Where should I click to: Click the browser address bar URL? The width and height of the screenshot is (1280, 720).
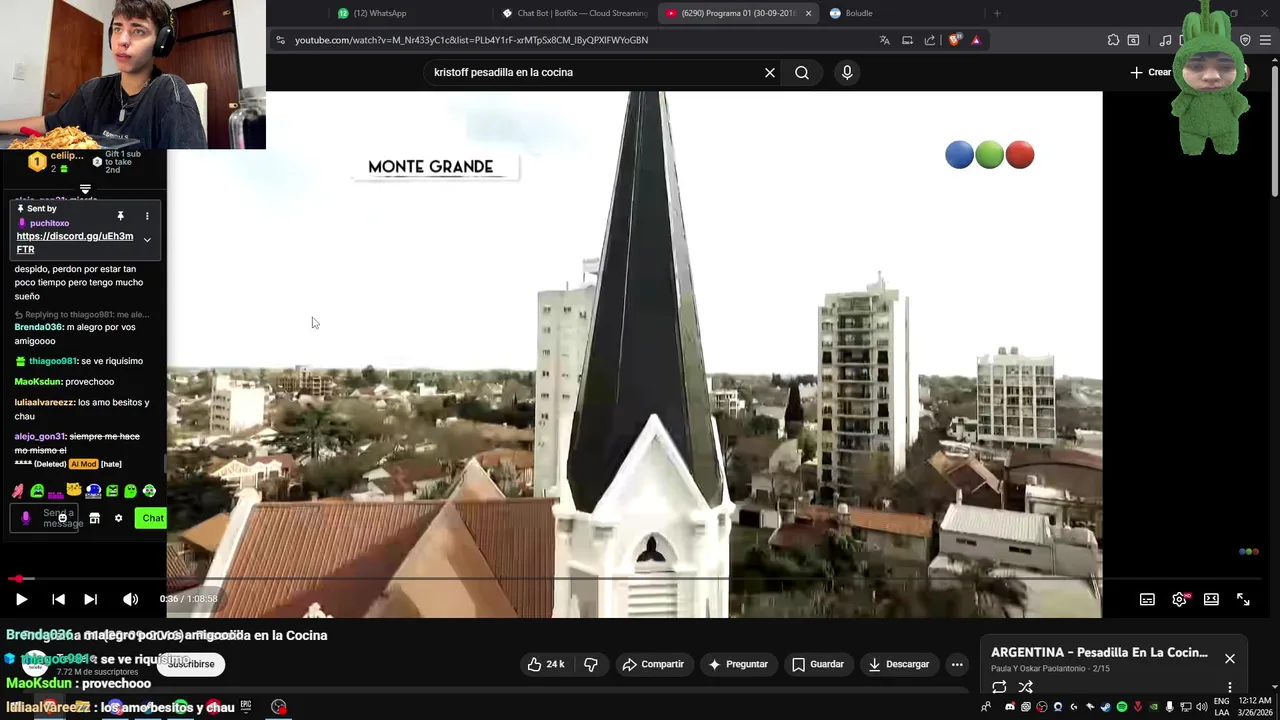click(471, 40)
